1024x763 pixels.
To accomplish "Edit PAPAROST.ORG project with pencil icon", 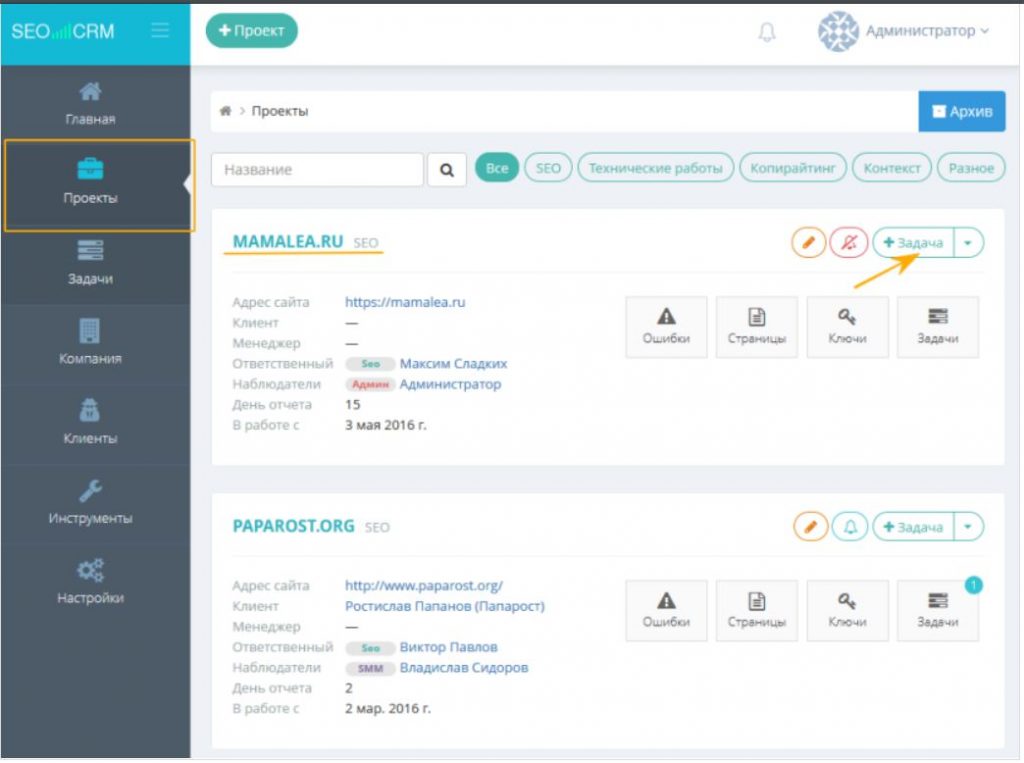I will pos(810,527).
